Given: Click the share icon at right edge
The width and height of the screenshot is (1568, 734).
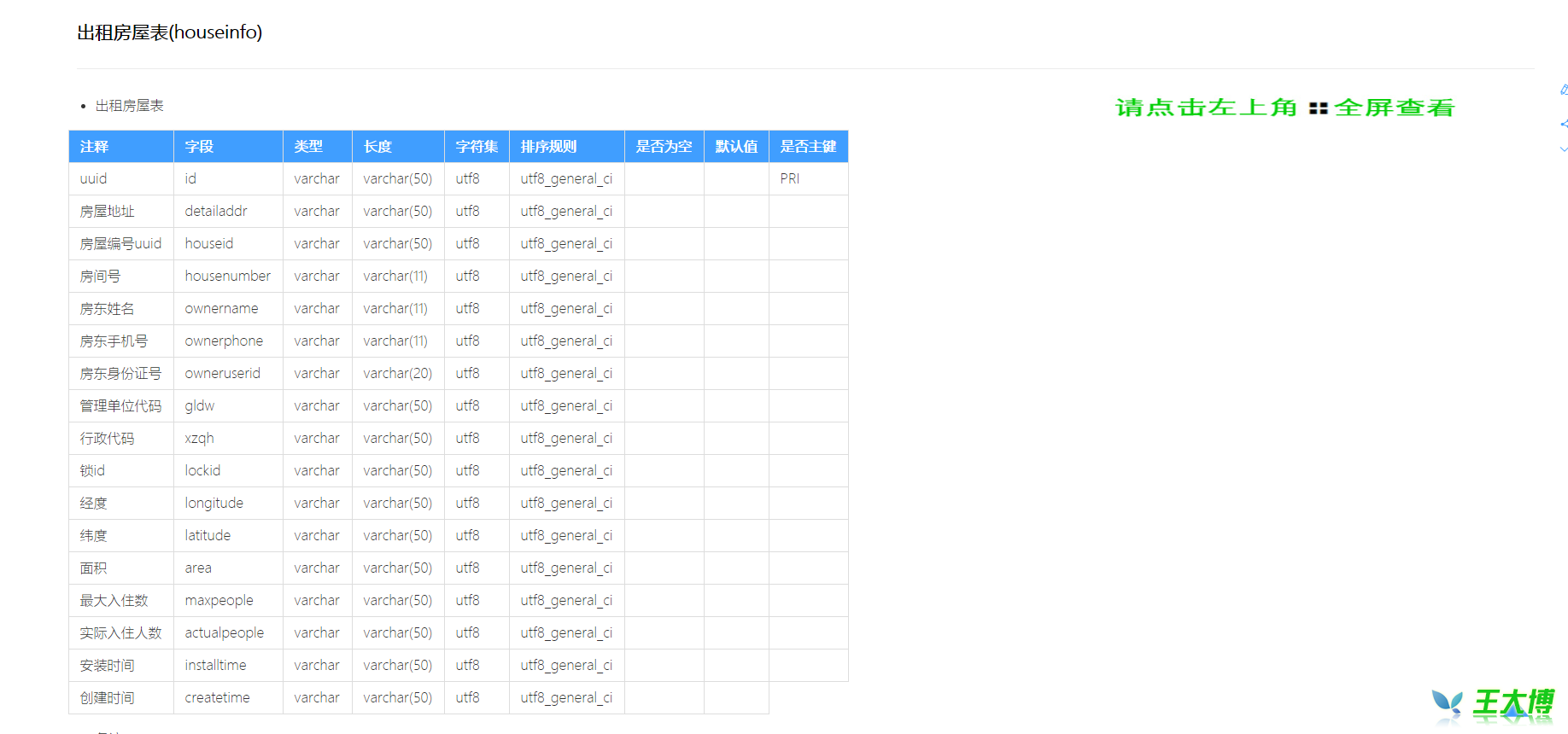Looking at the screenshot, I should [x=1564, y=124].
